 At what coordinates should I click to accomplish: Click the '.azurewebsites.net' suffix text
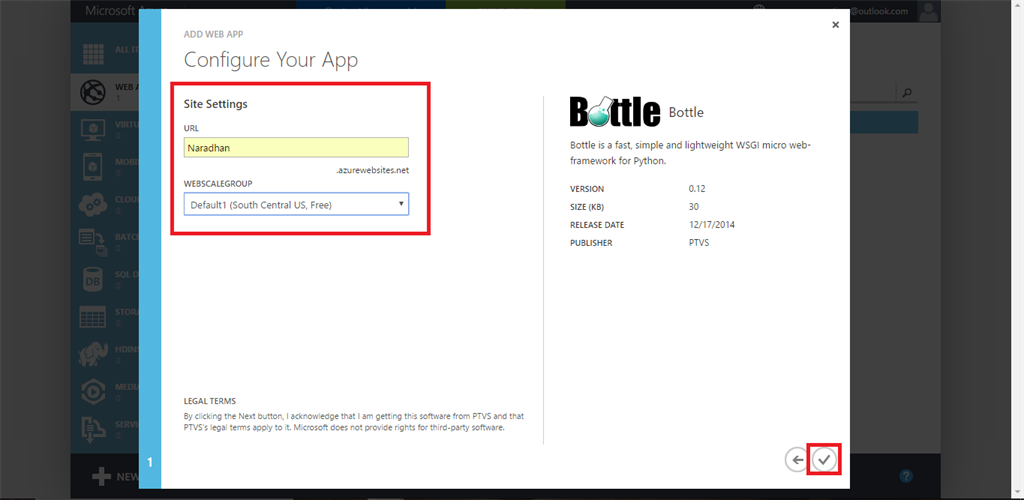(373, 170)
